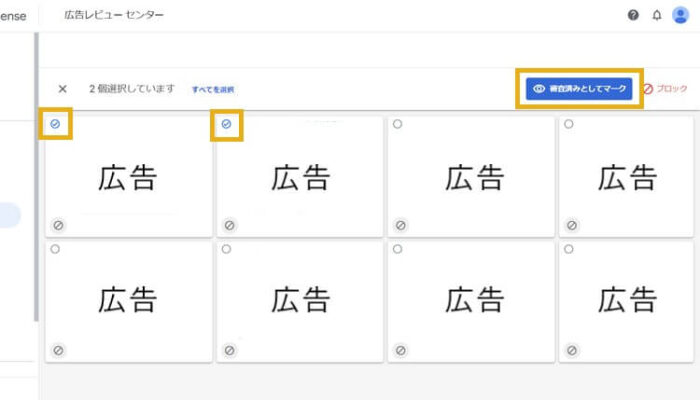Uncheck the first ad card in top row

(x=55, y=124)
